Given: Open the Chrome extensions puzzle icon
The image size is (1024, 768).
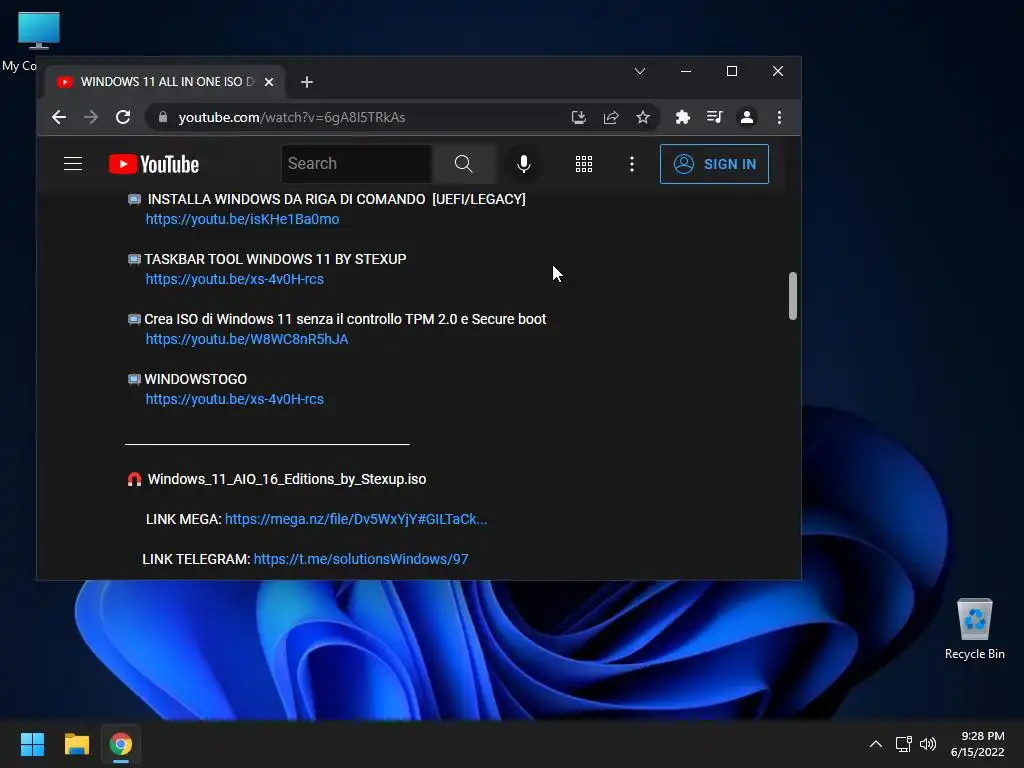Looking at the screenshot, I should 682,117.
